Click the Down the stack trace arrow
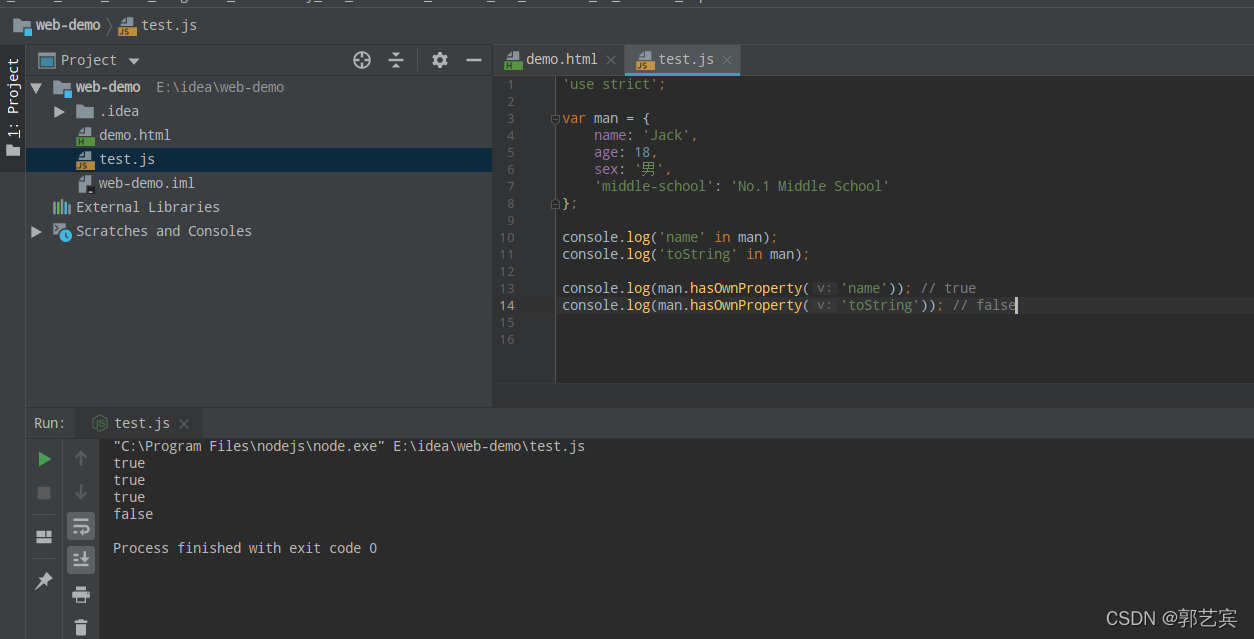The height and width of the screenshot is (639, 1254). (81, 492)
